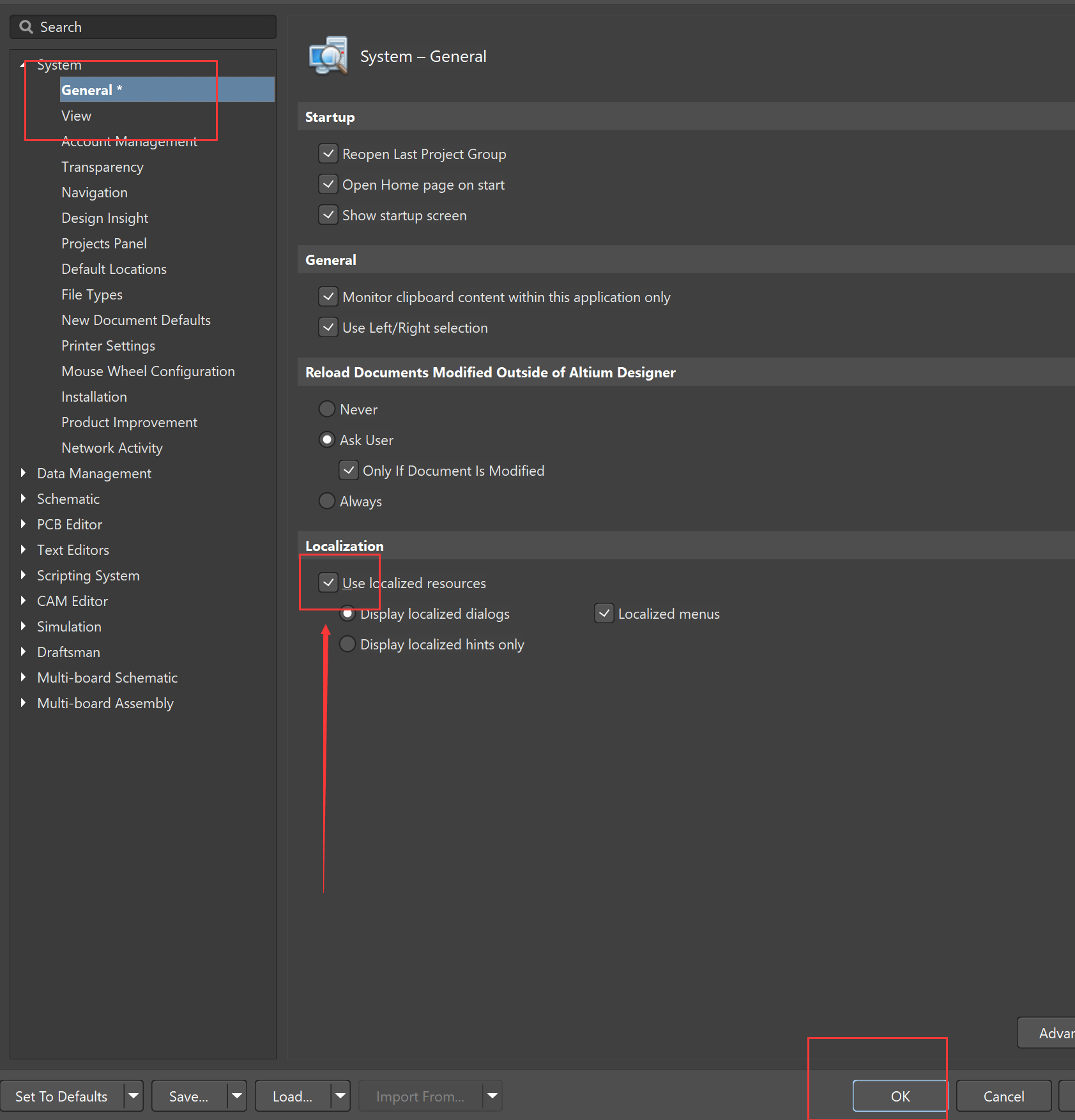Open the Import From dropdown arrow
The width and height of the screenshot is (1075, 1120).
(x=492, y=1096)
